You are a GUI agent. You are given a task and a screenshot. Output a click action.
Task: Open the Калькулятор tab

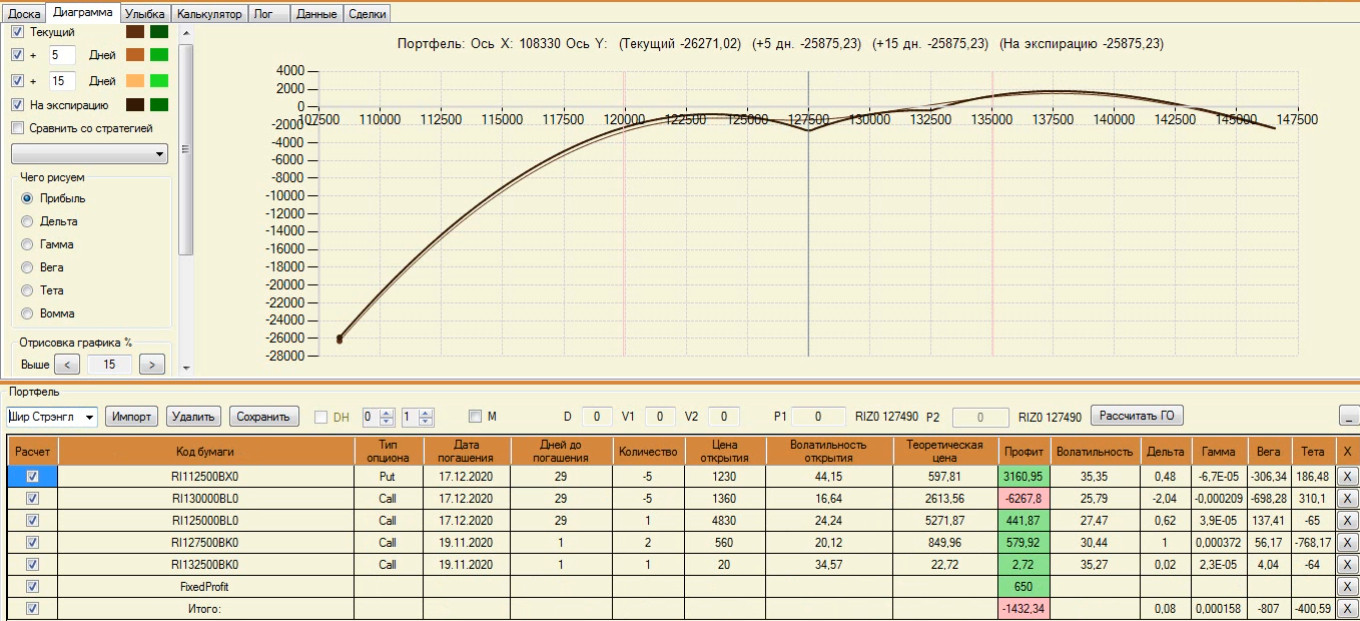pyautogui.click(x=208, y=14)
